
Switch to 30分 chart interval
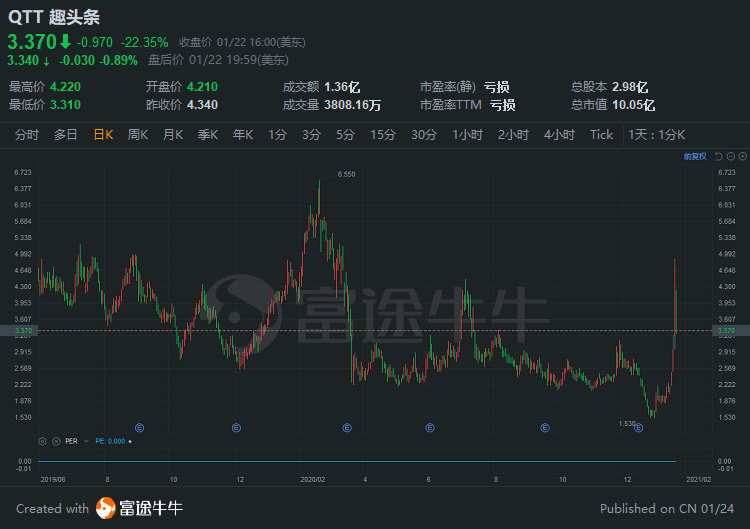point(424,135)
